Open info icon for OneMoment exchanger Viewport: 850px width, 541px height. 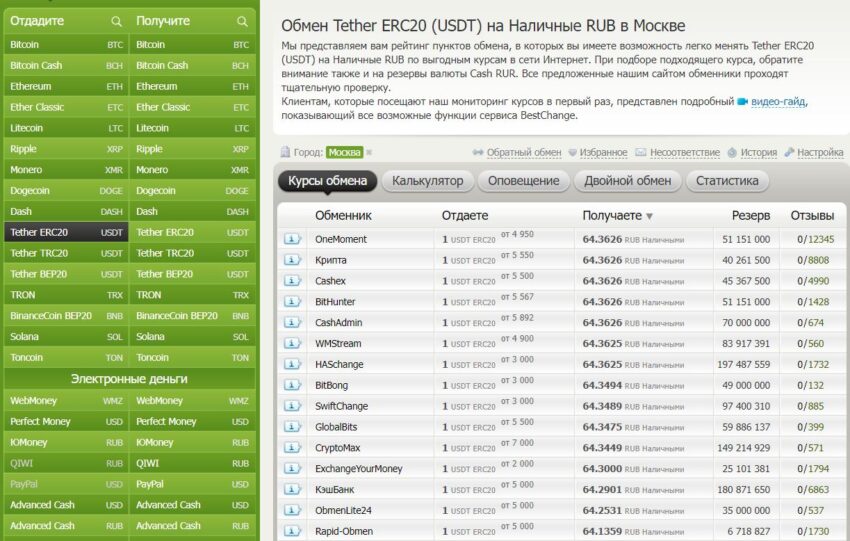[292, 239]
